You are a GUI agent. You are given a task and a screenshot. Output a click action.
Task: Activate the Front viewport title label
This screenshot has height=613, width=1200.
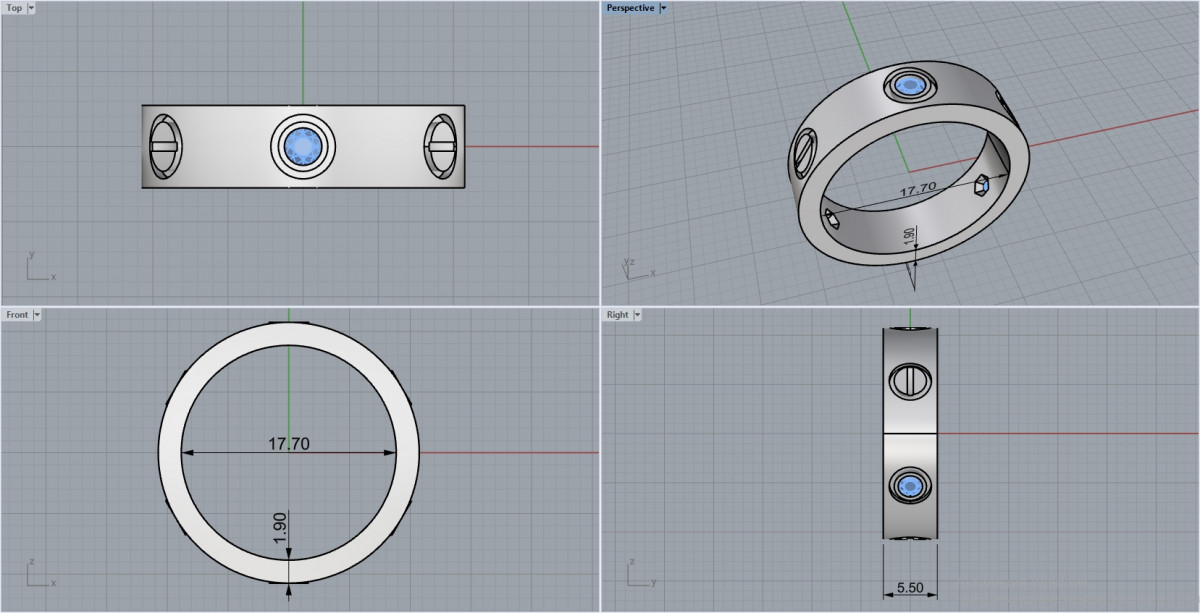(x=17, y=315)
